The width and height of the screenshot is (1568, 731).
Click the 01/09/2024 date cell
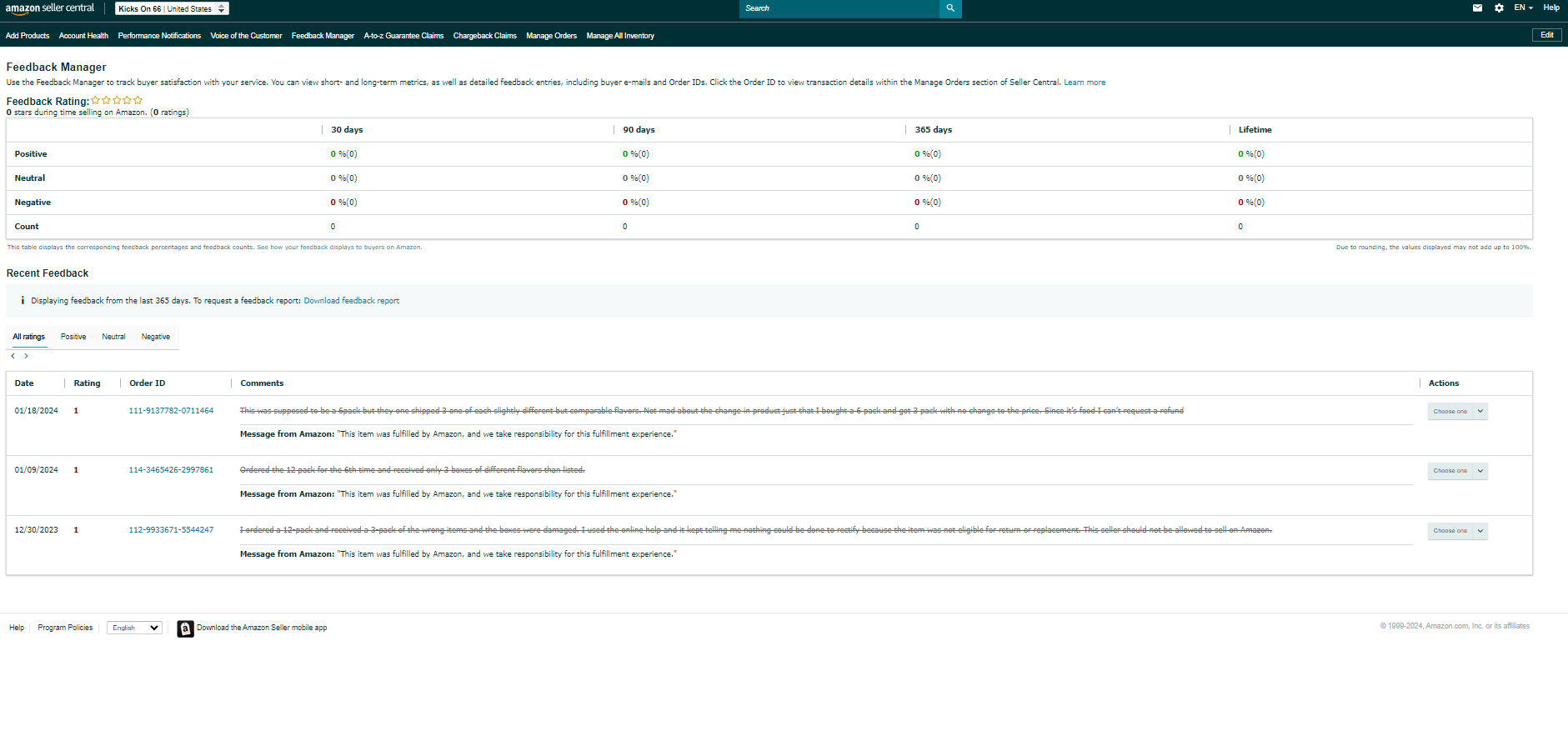(37, 470)
